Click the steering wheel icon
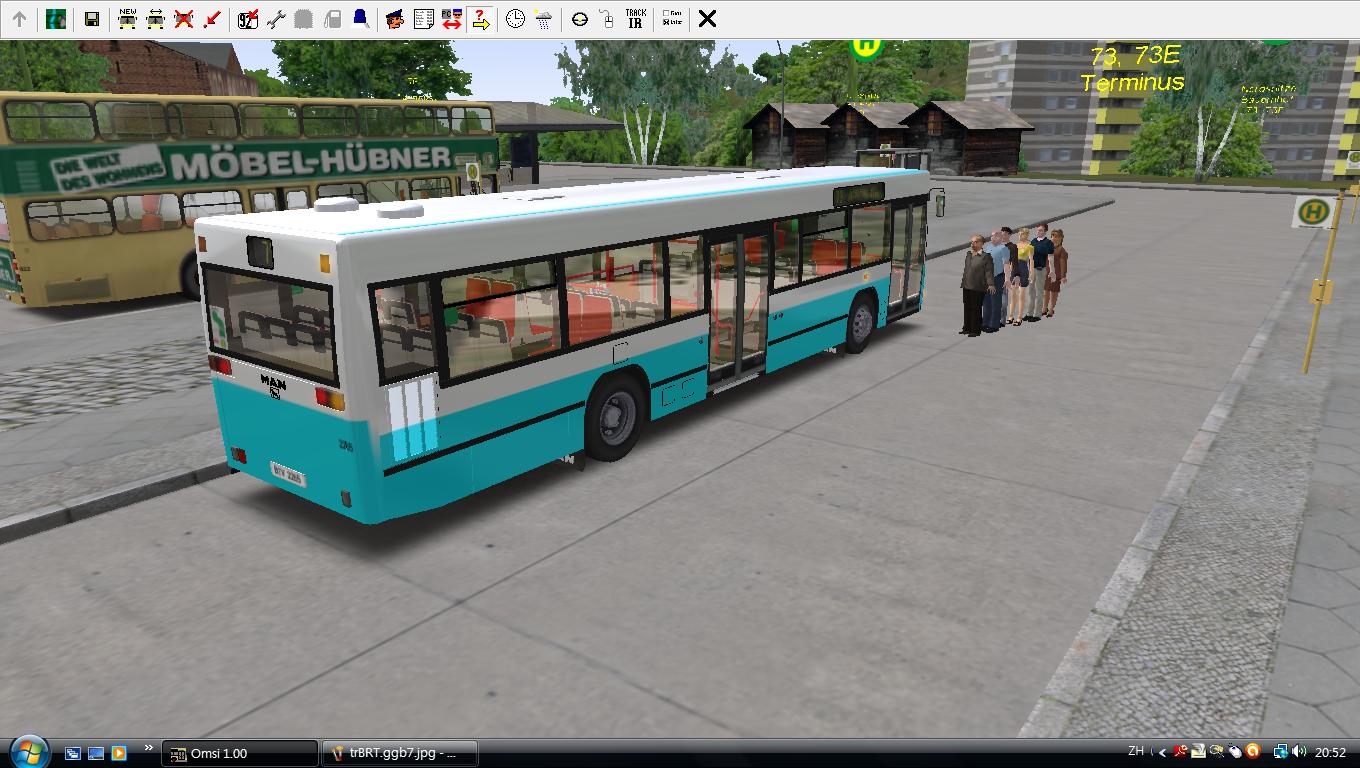 click(579, 19)
